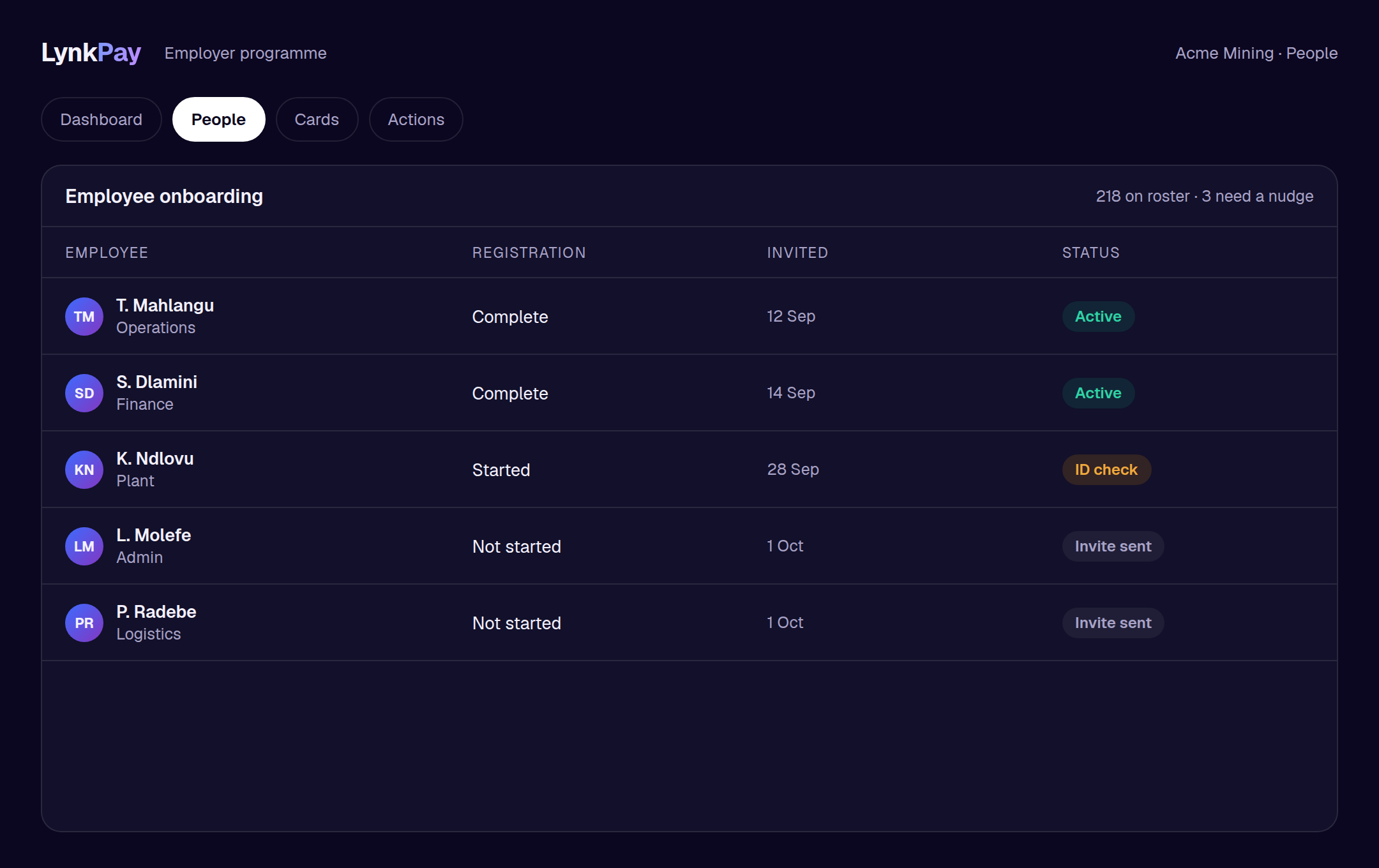Click the Invited column header
The height and width of the screenshot is (868, 1379).
(797, 253)
